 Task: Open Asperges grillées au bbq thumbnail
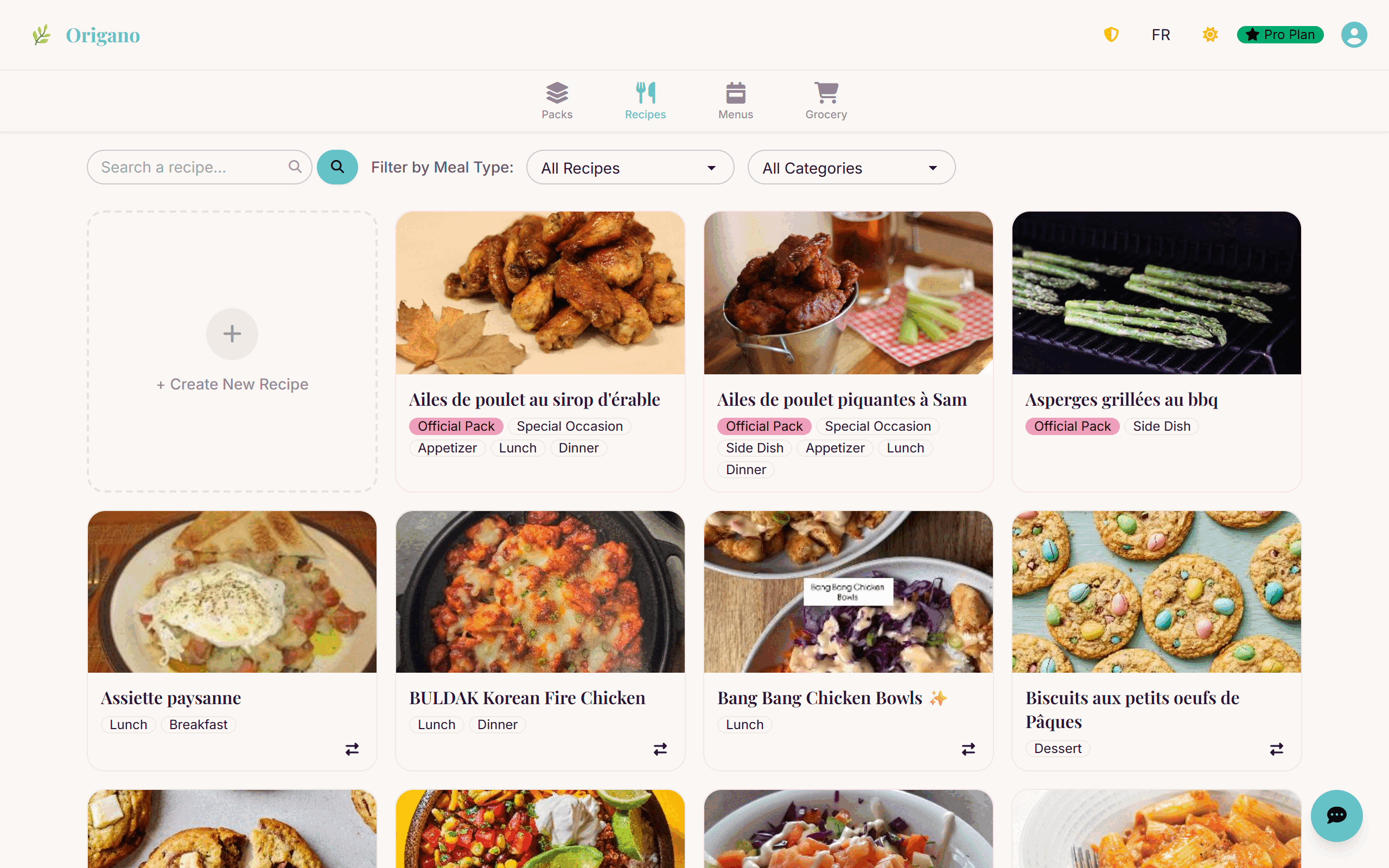click(x=1156, y=293)
